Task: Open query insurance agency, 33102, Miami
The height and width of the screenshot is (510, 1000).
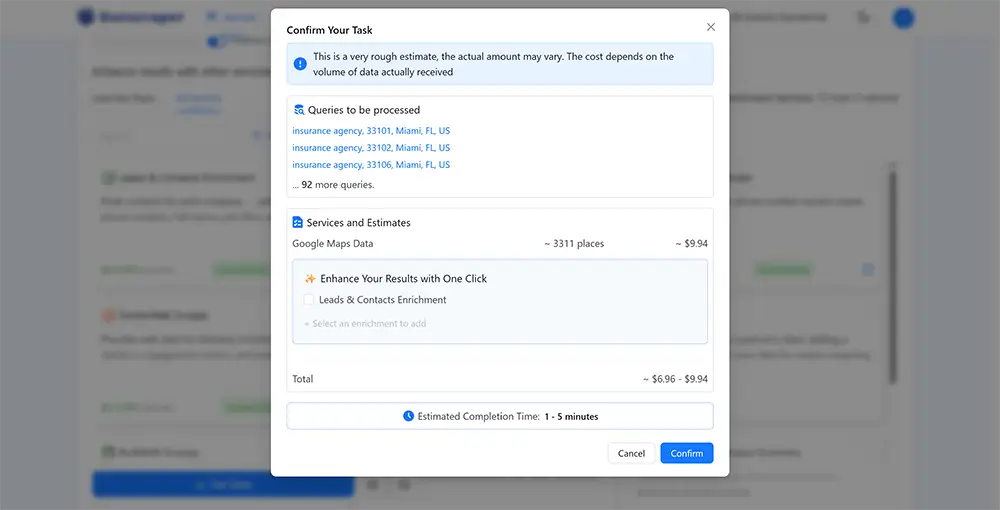Action: tap(371, 147)
